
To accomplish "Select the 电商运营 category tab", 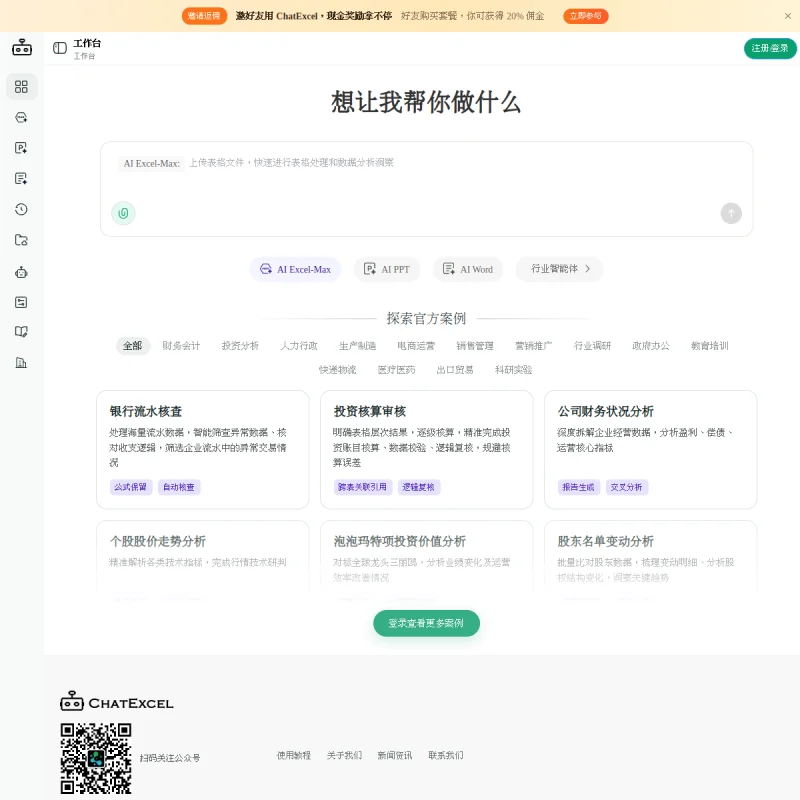I will (416, 346).
